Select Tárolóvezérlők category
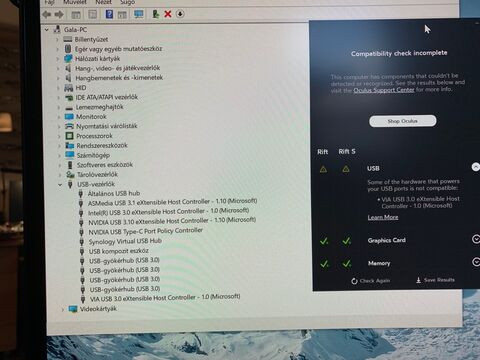This screenshot has height=360, width=480. [x=97, y=174]
